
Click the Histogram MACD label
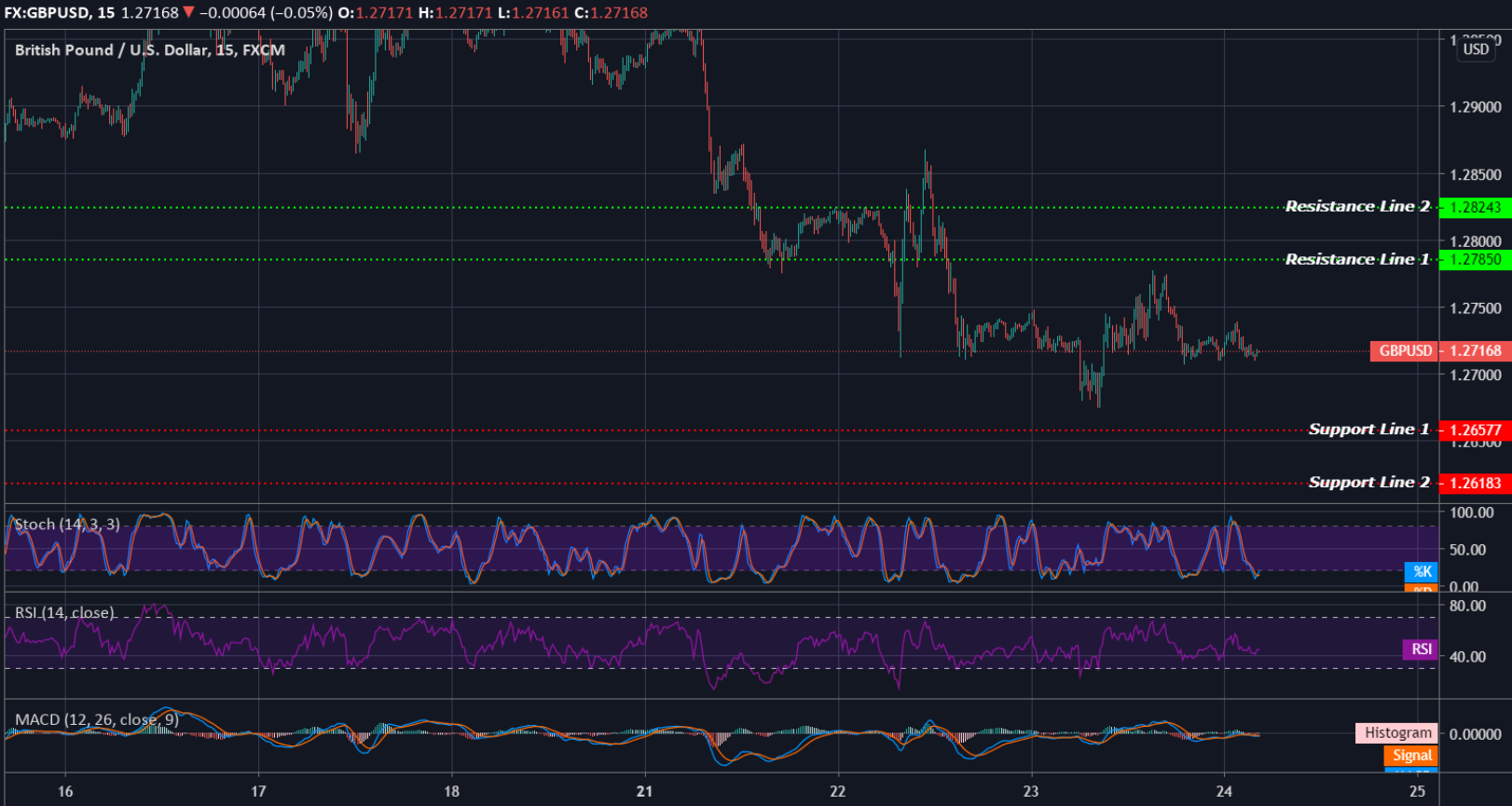[1396, 733]
